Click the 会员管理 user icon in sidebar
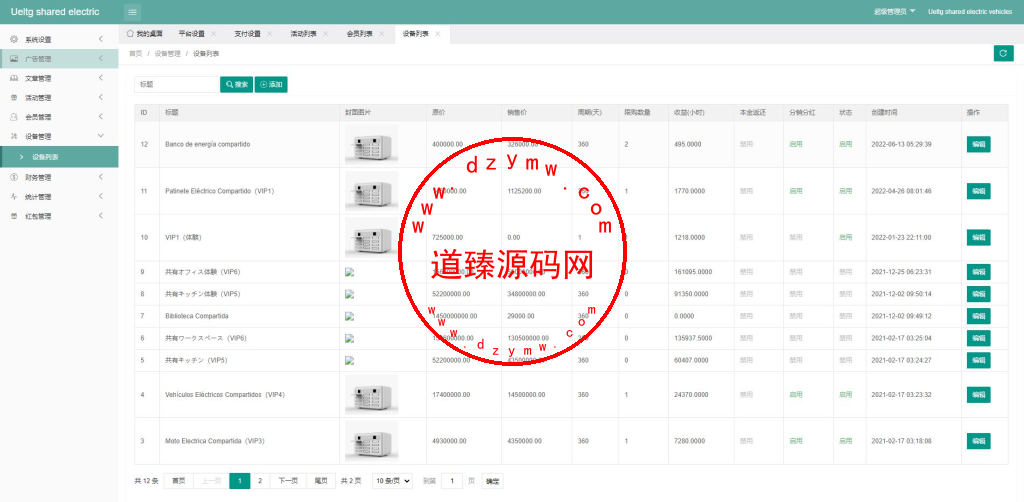 tap(14, 118)
